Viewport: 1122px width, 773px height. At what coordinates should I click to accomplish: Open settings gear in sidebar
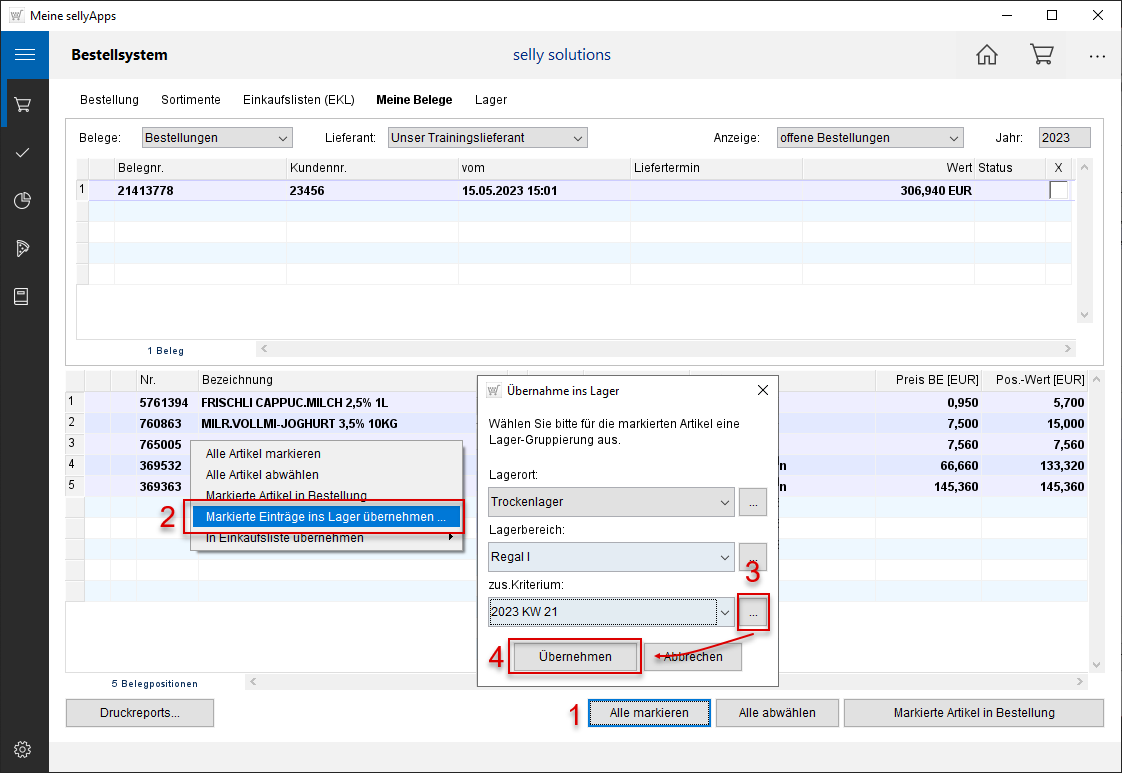coord(23,749)
